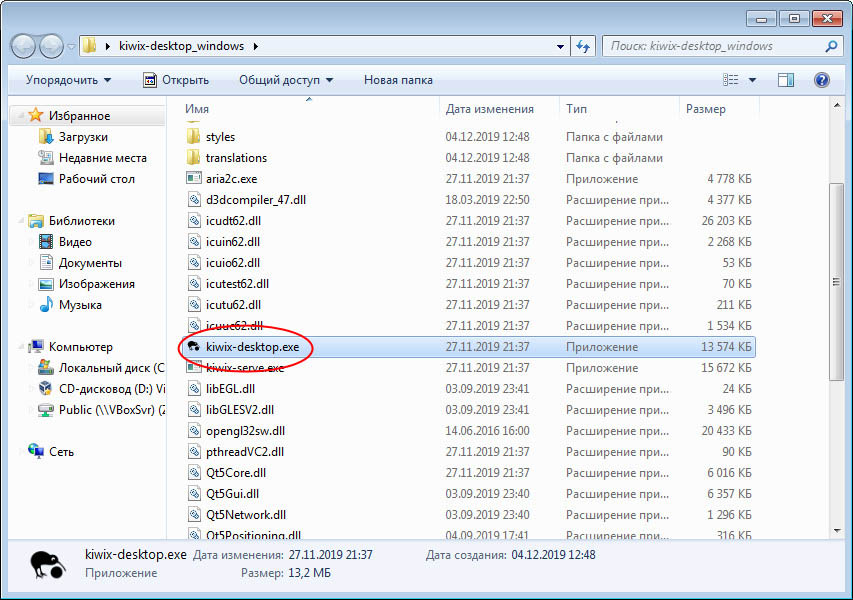Click the Открыть toolbar button
Viewport: 853px width, 600px height.
(x=176, y=80)
